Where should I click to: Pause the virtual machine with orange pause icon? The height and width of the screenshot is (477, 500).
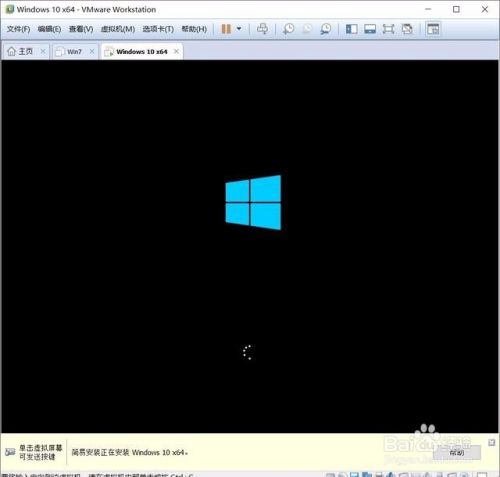tap(226, 29)
